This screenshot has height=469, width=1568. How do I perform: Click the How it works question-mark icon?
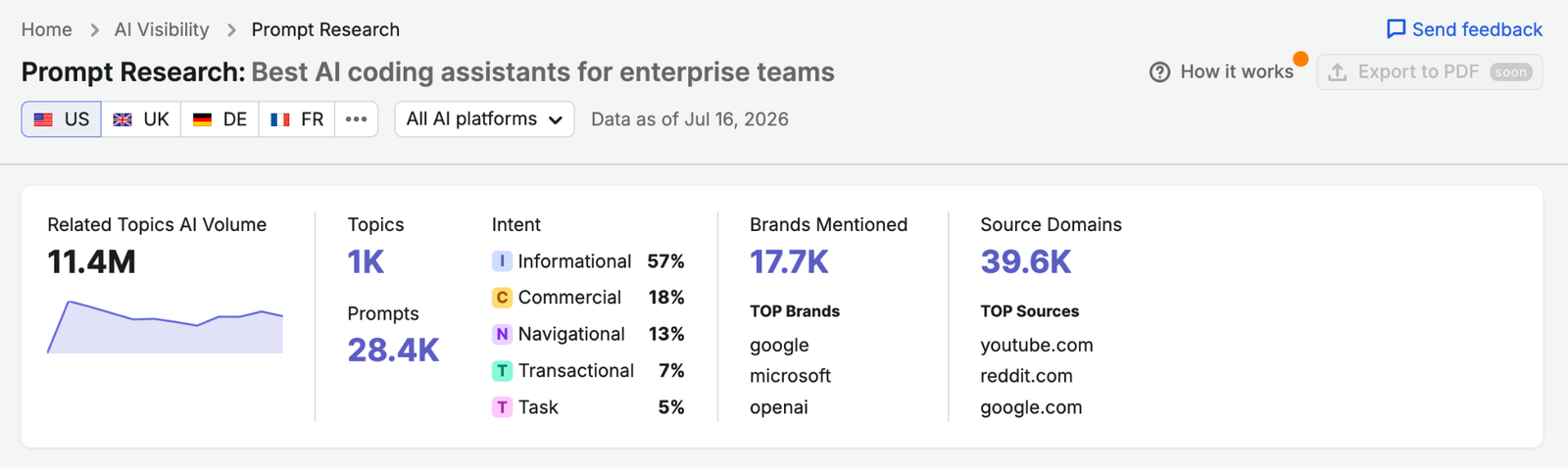click(x=1159, y=72)
